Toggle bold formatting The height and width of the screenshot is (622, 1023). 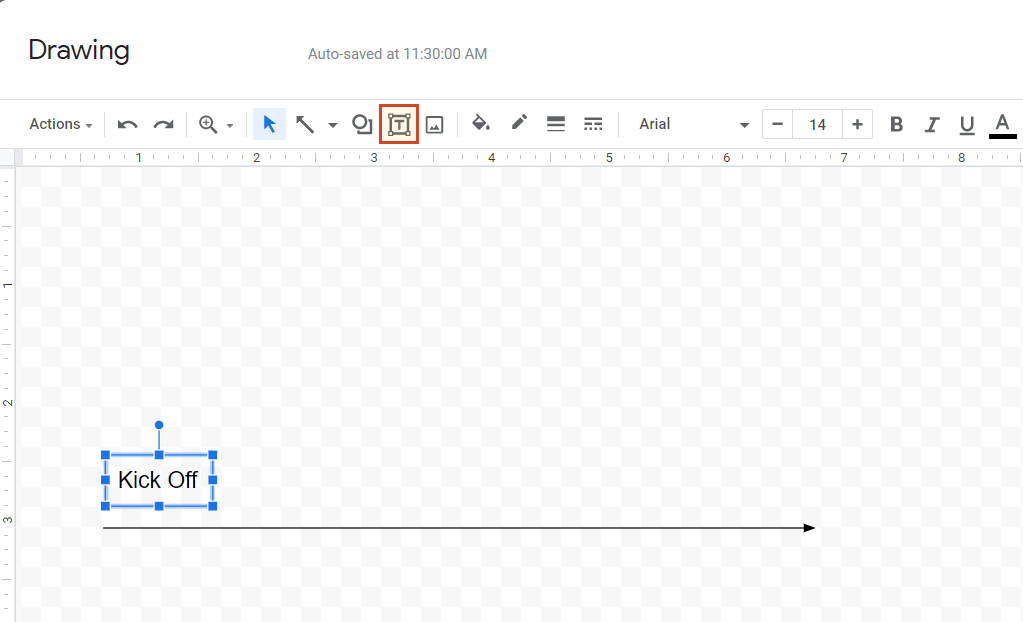[x=896, y=124]
